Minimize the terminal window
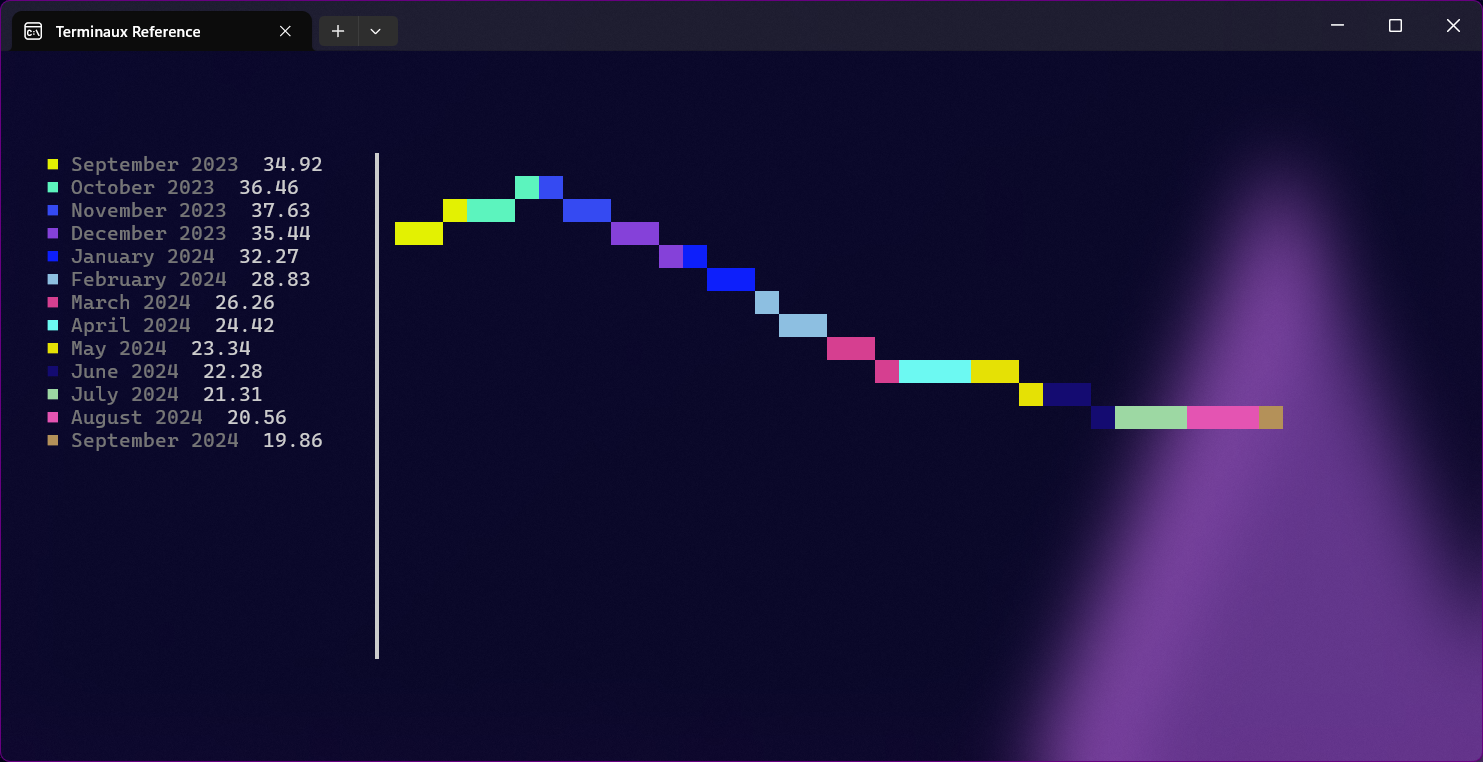The width and height of the screenshot is (1483, 762). [1337, 26]
